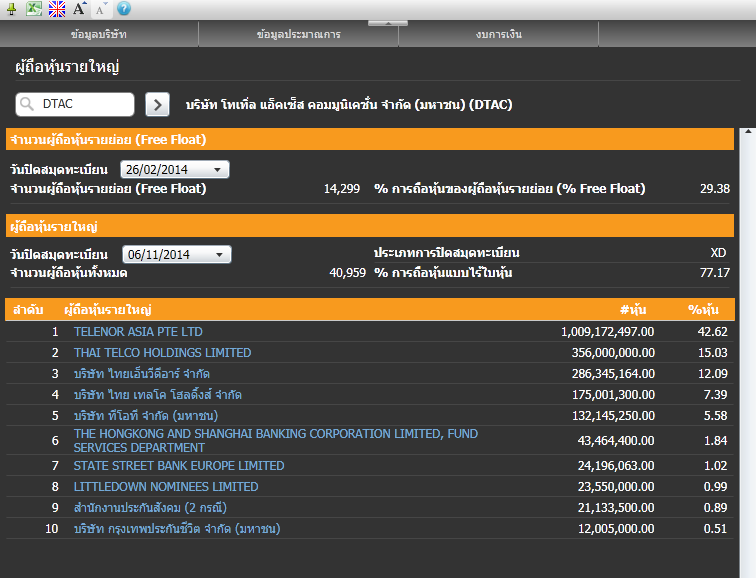The height and width of the screenshot is (578, 756).
Task: Click share count 175,001,300.00
Action: click(613, 395)
